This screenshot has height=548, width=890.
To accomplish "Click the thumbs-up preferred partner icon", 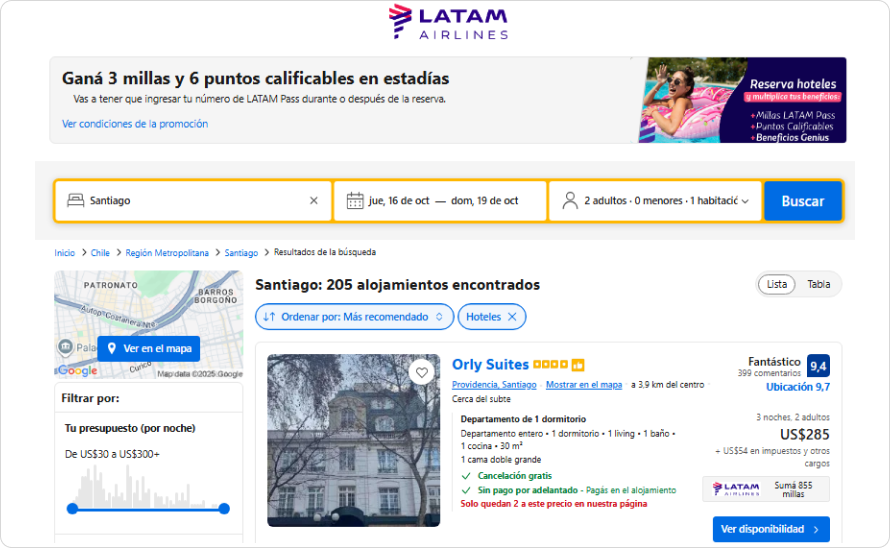I will click(x=578, y=365).
